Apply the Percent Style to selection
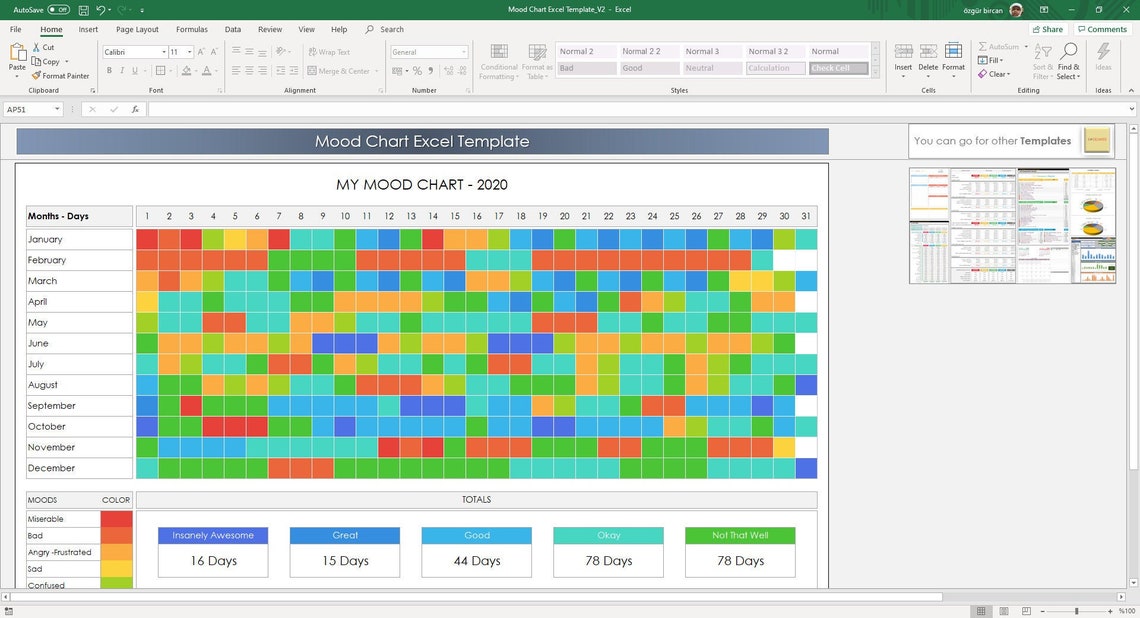 [x=416, y=71]
